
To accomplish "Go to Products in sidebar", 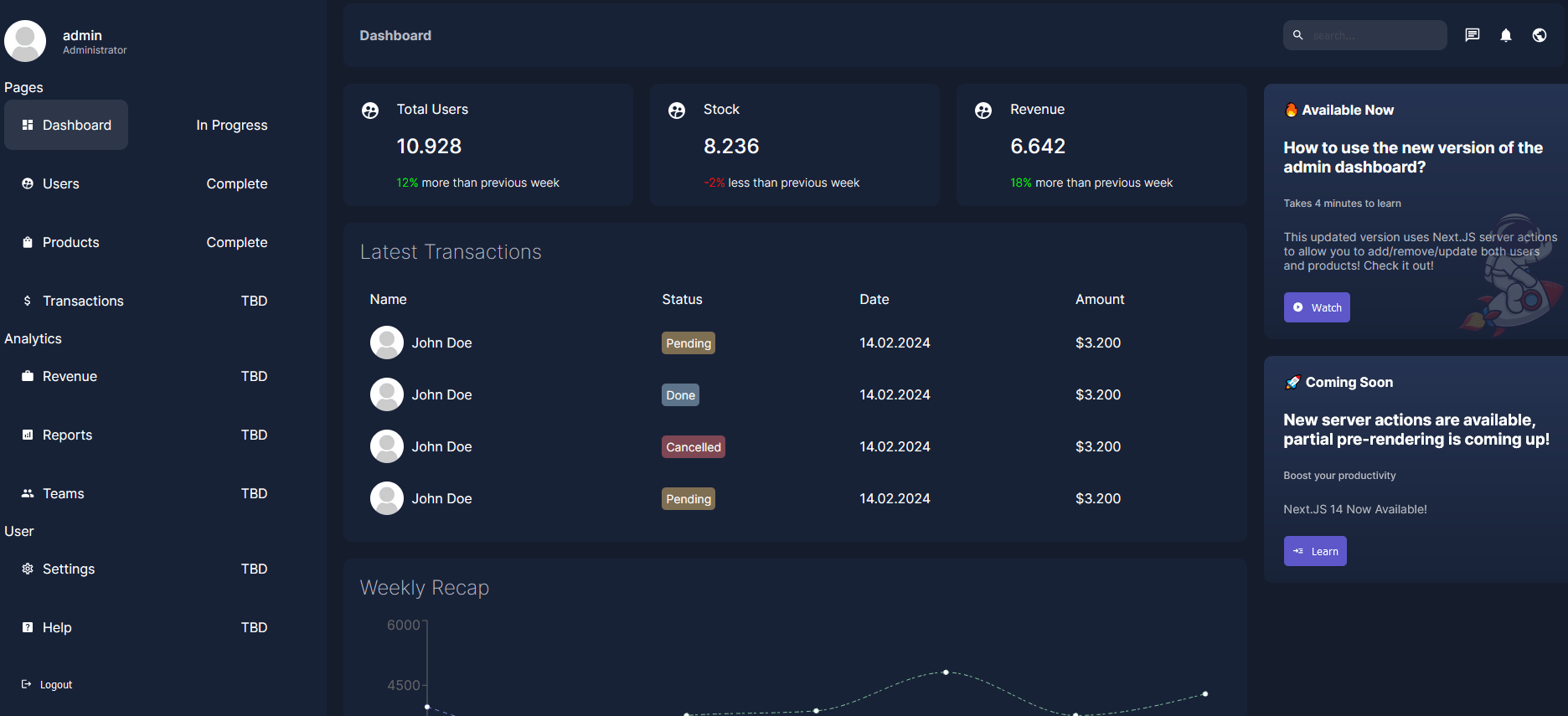I will [70, 242].
